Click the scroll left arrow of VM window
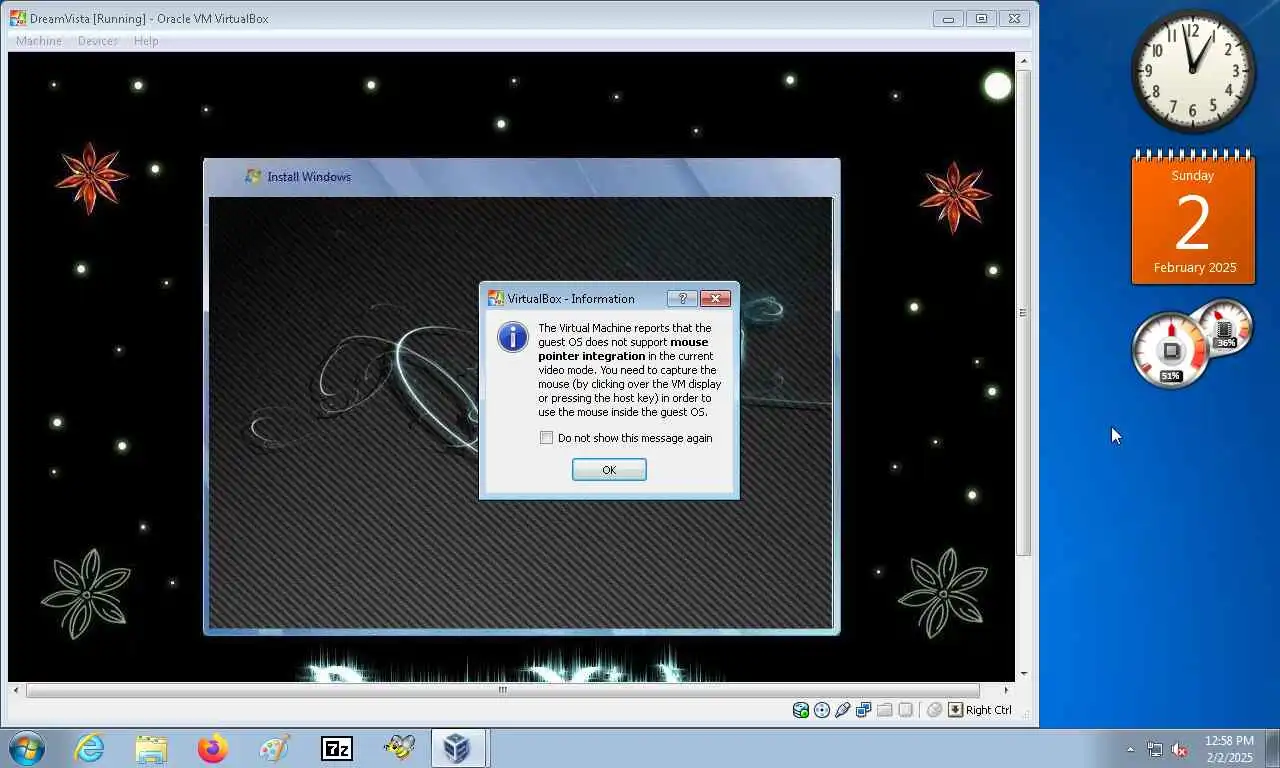The height and width of the screenshot is (768, 1280). coord(16,690)
